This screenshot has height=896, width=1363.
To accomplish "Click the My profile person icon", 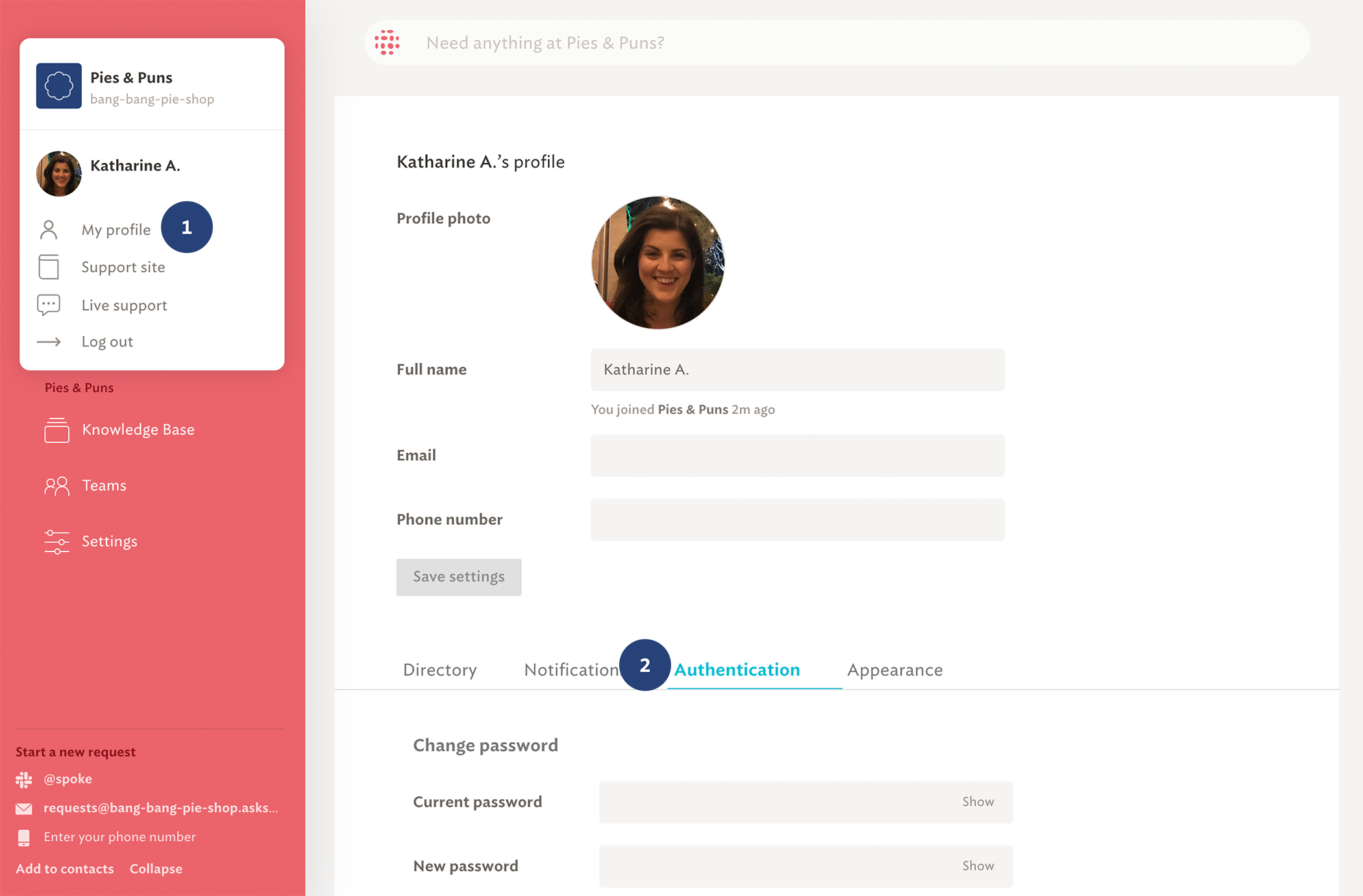I will (x=49, y=230).
